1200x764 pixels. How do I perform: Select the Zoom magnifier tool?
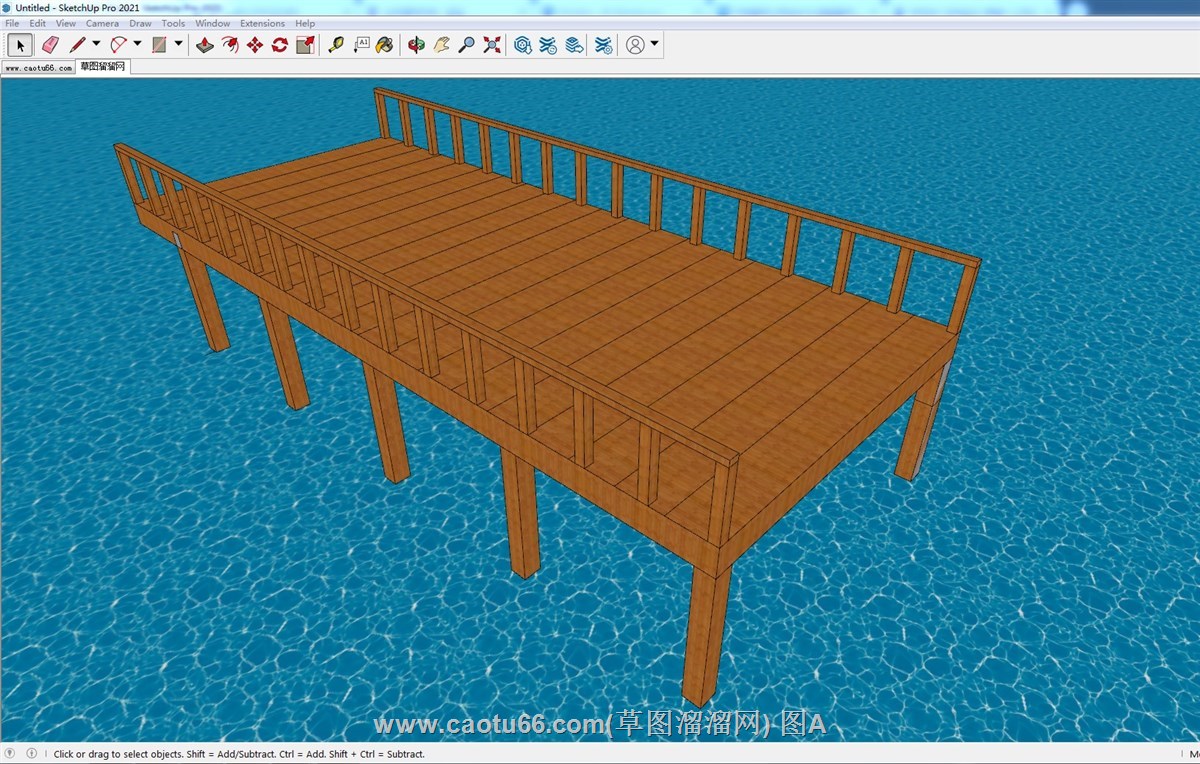tap(467, 45)
